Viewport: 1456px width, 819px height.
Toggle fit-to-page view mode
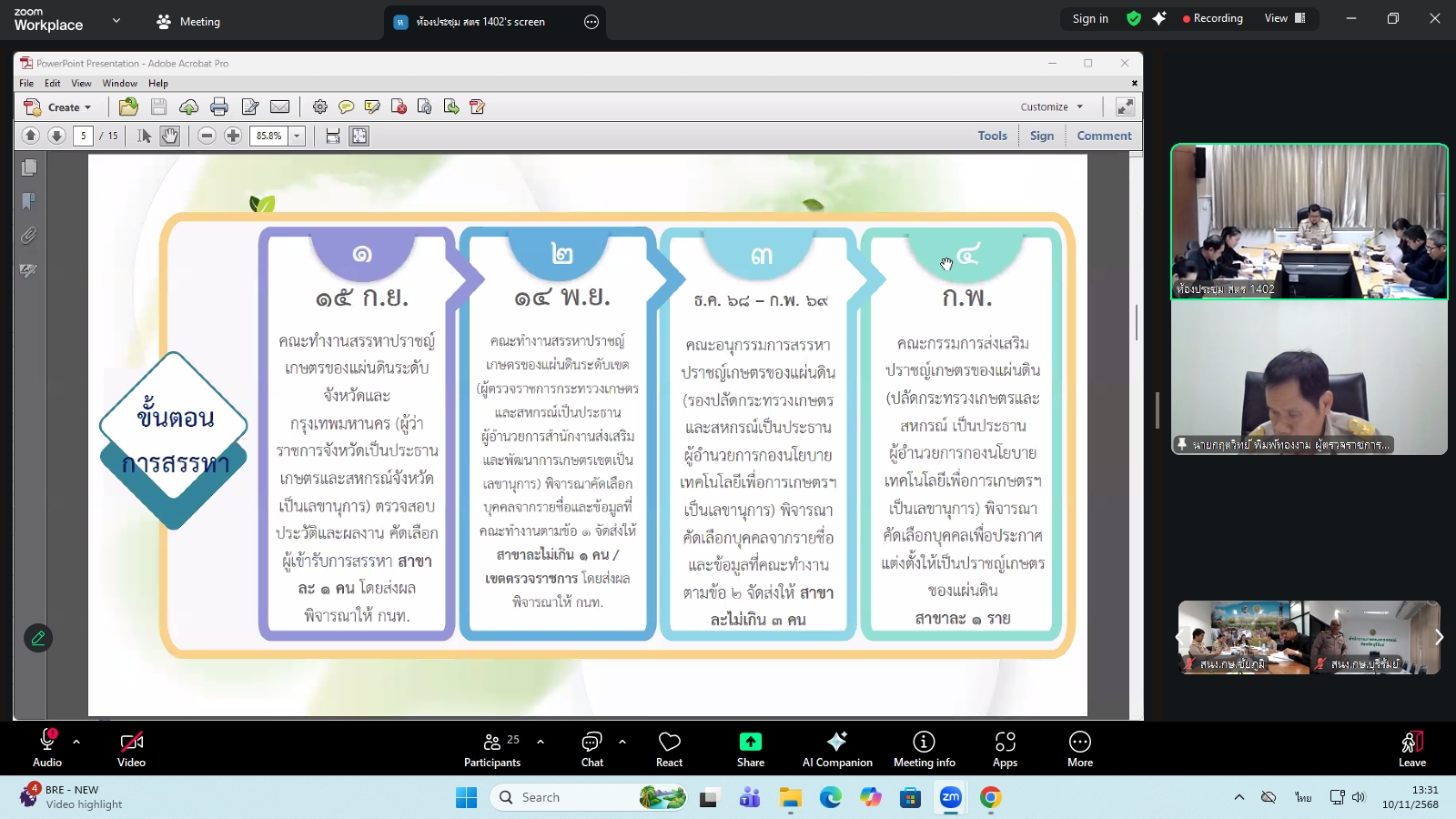pos(359,136)
